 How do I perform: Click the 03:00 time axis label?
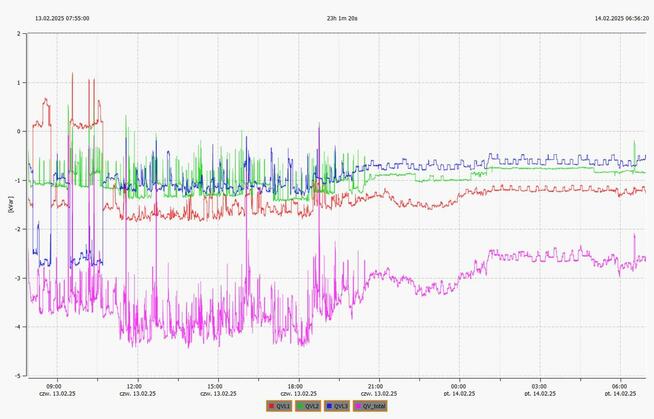[539, 386]
